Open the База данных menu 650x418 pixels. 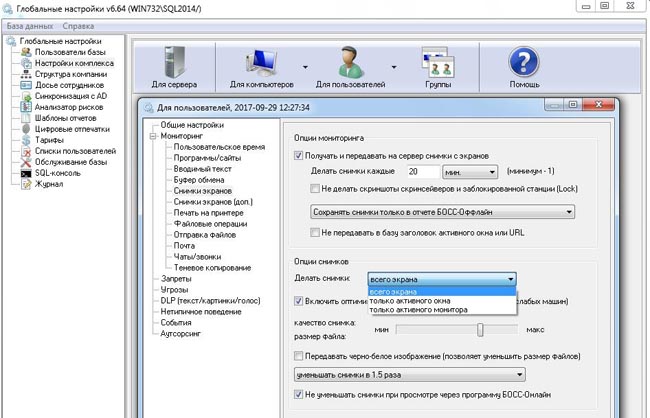coord(30,26)
